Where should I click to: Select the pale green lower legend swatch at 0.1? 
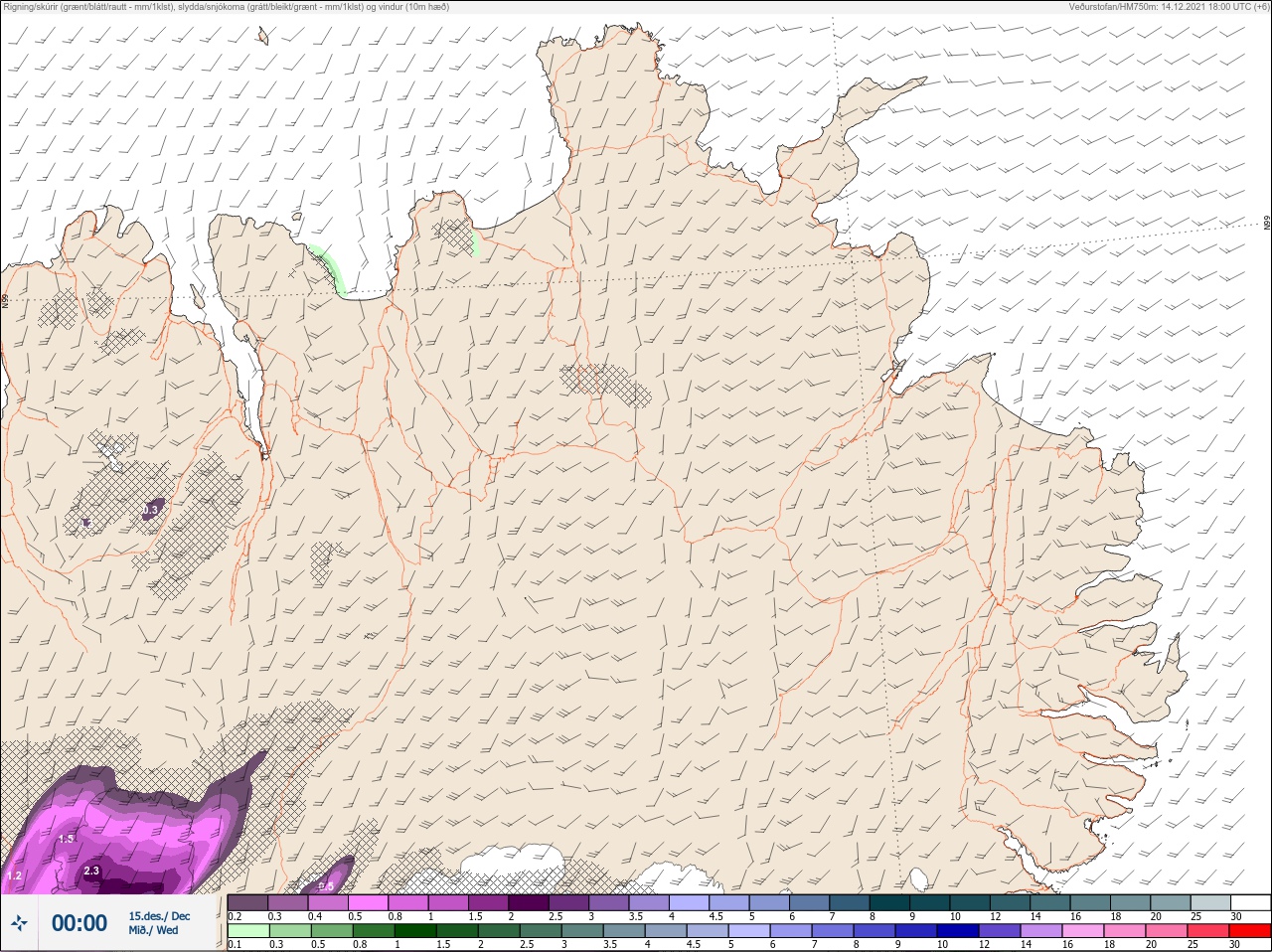[x=247, y=931]
